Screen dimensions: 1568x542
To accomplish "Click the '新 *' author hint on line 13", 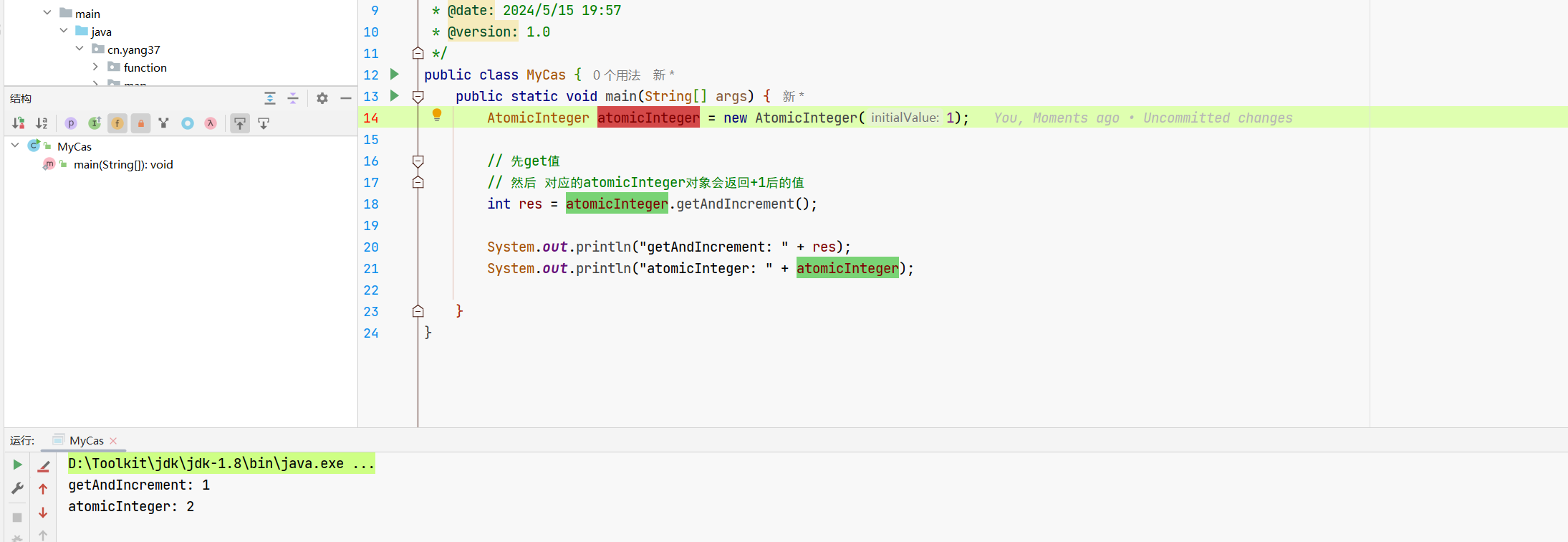I will coord(793,97).
